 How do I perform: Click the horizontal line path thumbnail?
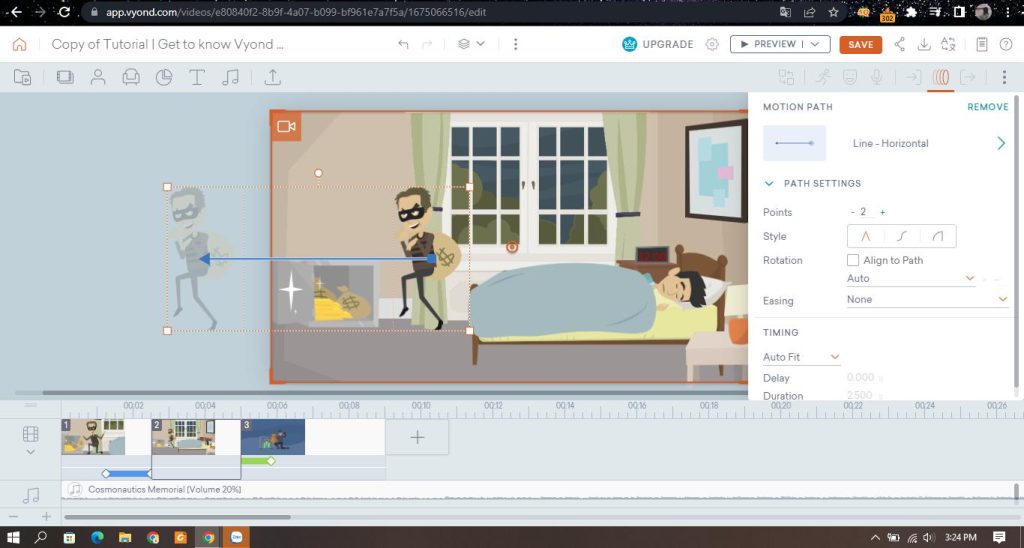(794, 143)
